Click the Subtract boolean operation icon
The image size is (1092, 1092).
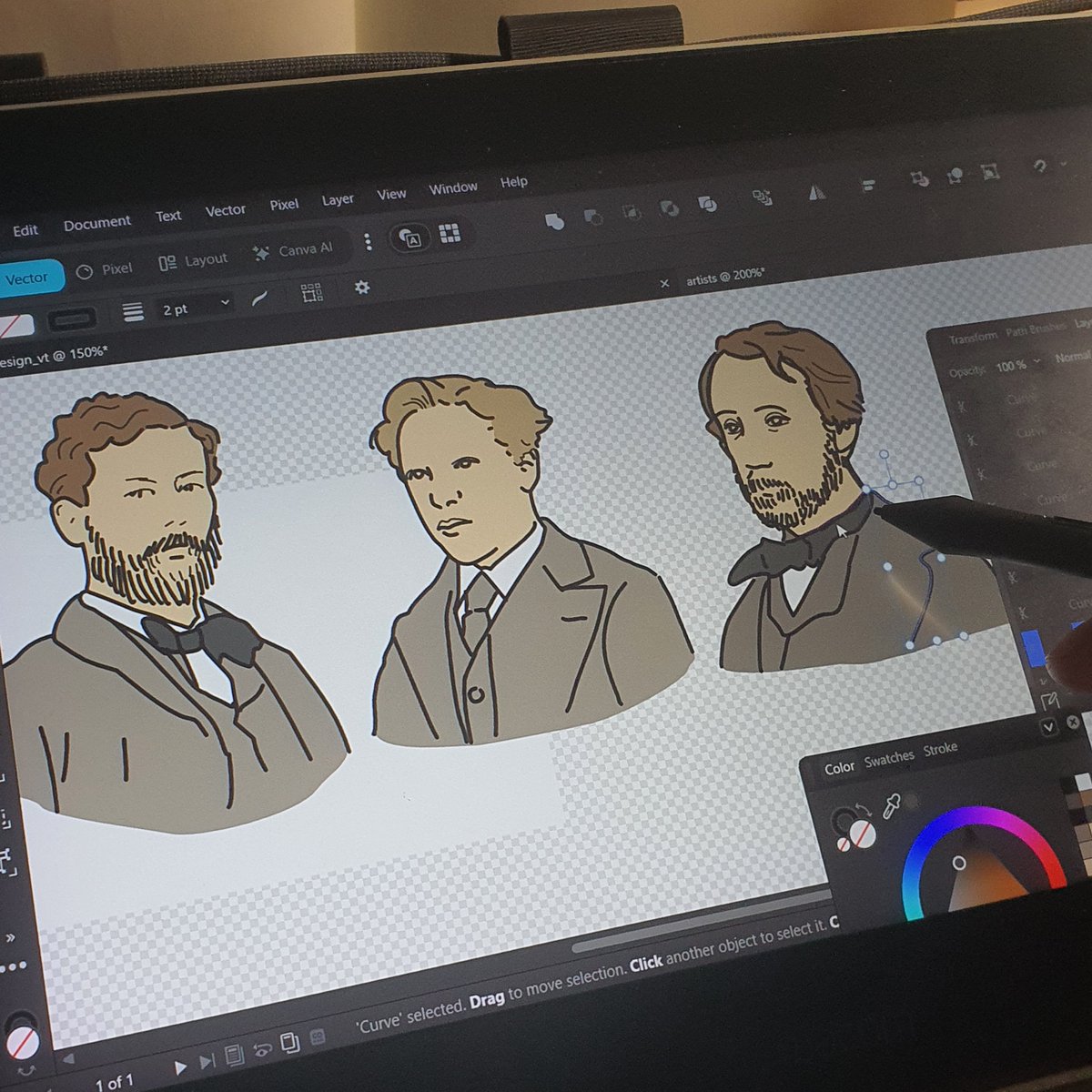coord(592,217)
